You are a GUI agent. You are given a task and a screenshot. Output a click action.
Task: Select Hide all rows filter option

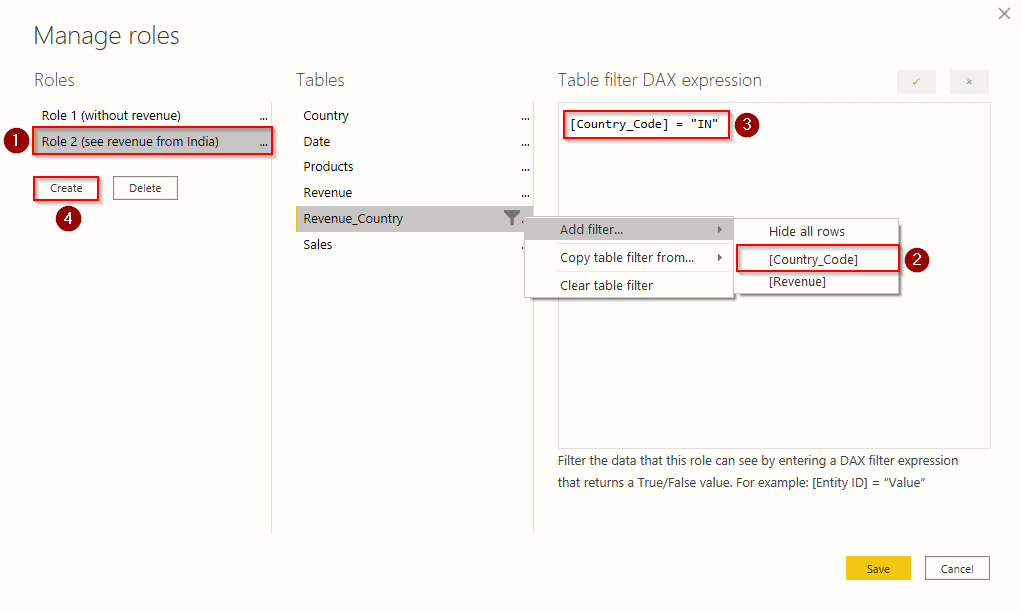point(806,232)
